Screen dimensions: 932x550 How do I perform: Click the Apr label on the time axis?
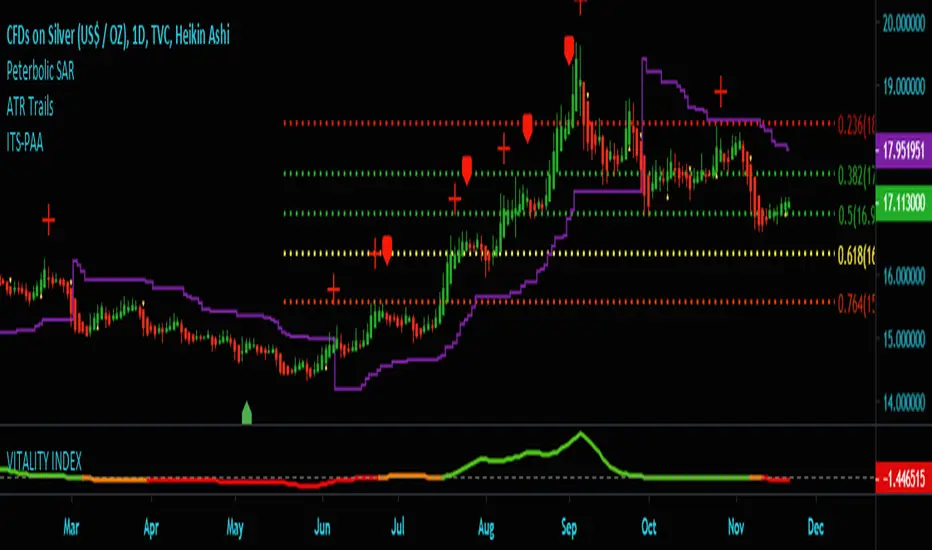(x=151, y=528)
